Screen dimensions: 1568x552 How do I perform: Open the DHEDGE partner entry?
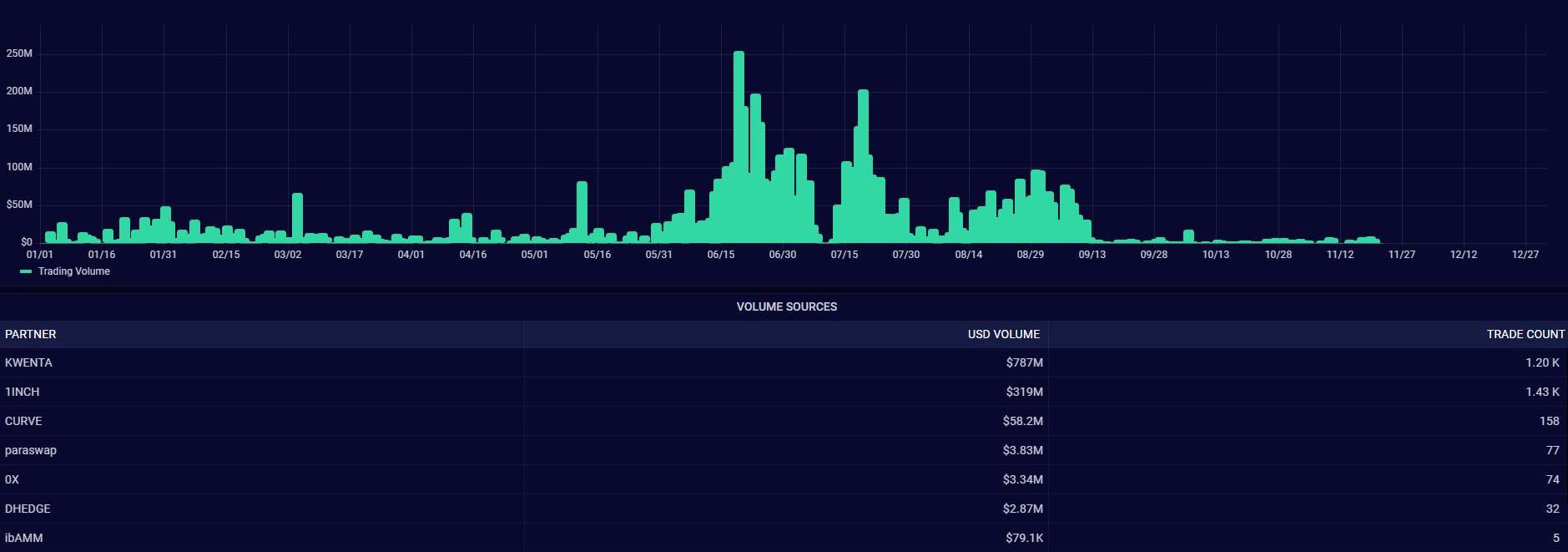(28, 509)
